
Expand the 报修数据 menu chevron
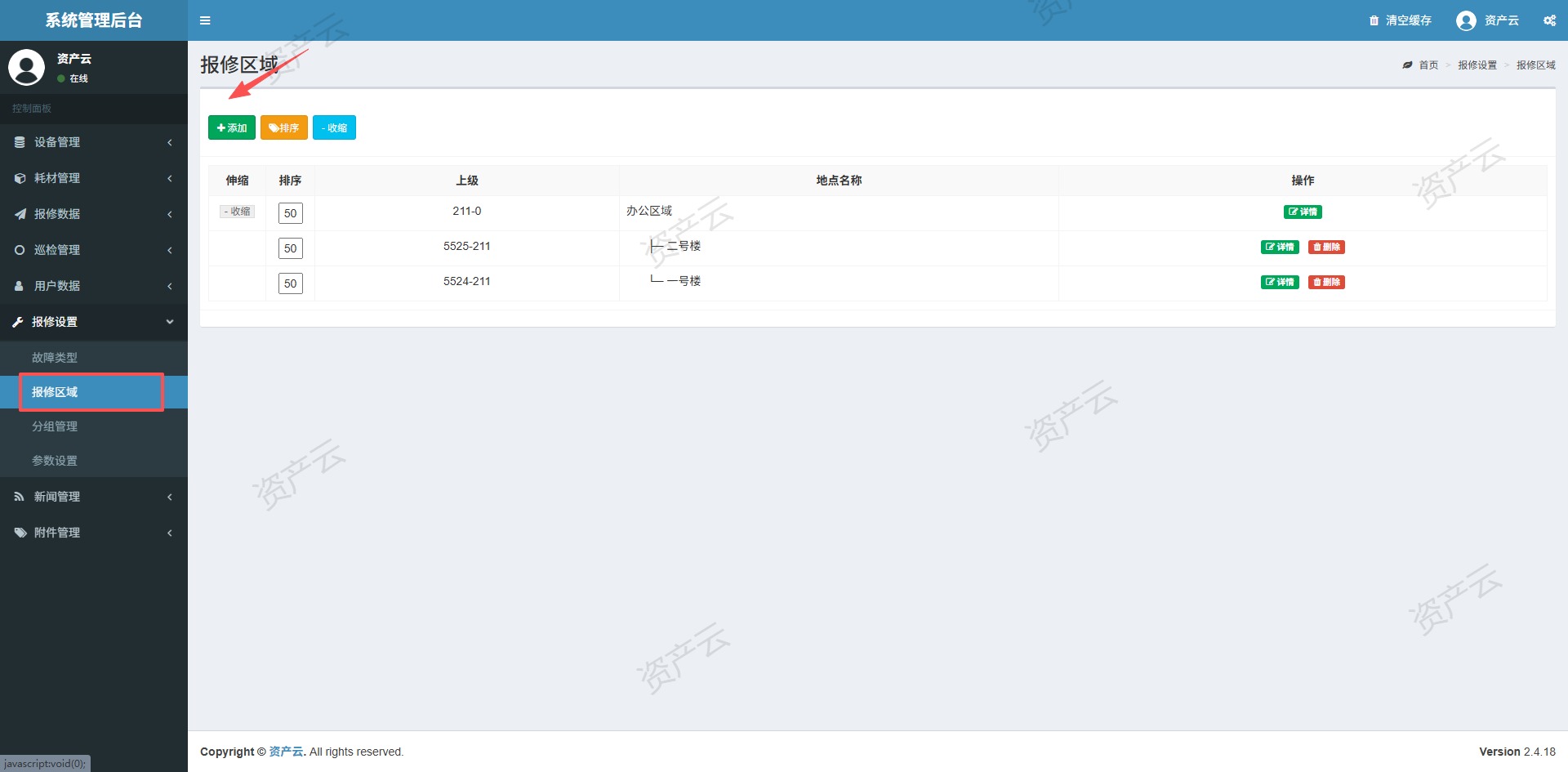click(170, 214)
